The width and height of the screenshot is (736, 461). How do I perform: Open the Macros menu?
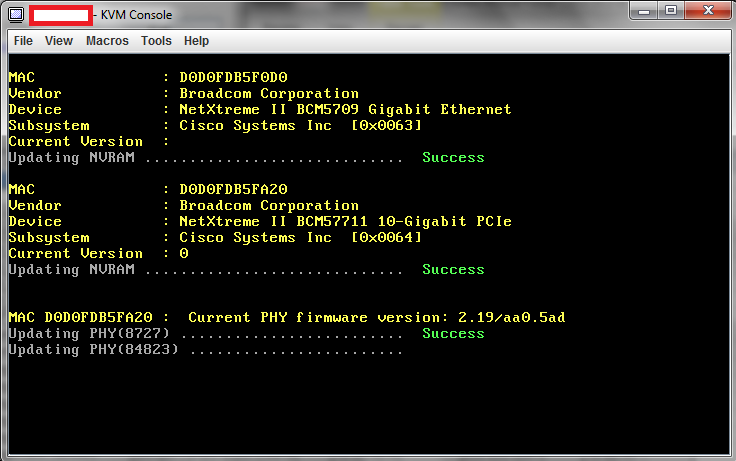tap(107, 41)
